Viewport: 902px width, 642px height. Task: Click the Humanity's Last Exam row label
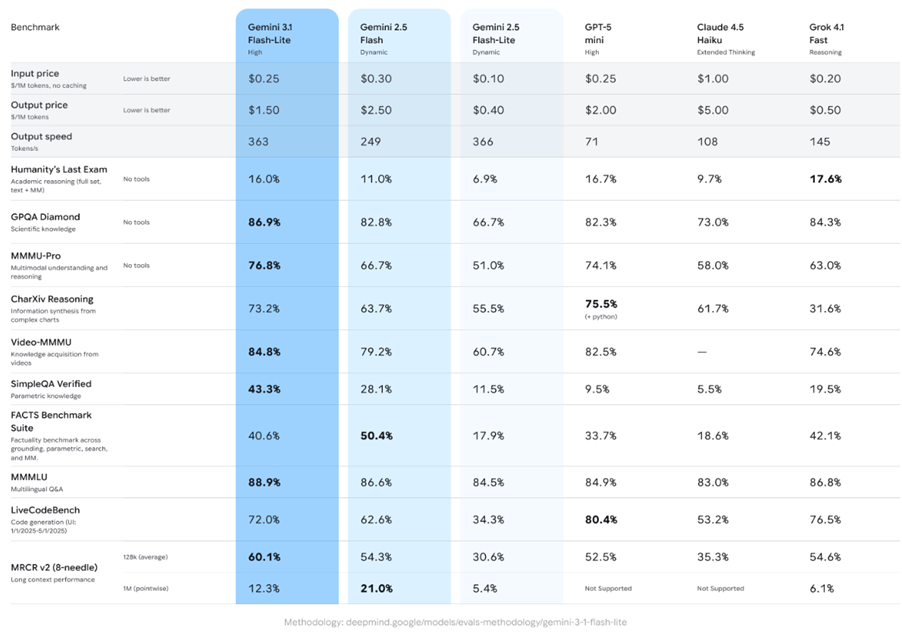59,170
